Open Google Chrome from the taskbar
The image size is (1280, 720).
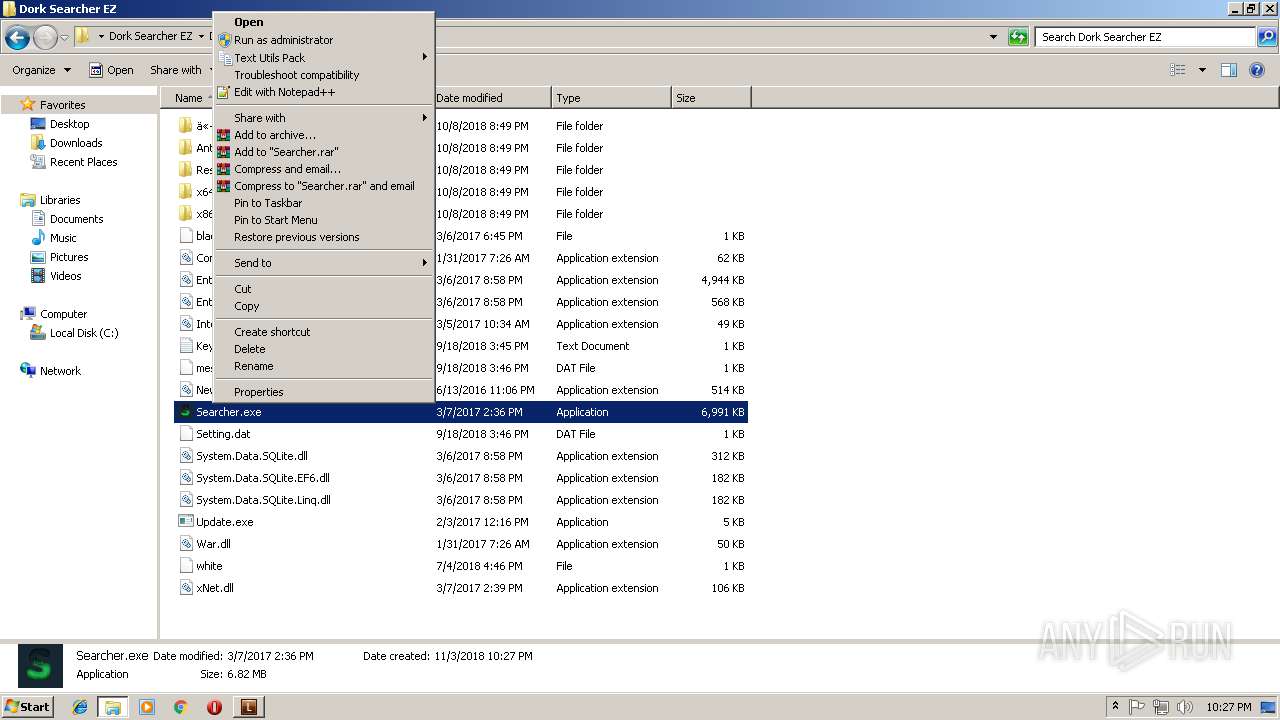(180, 707)
